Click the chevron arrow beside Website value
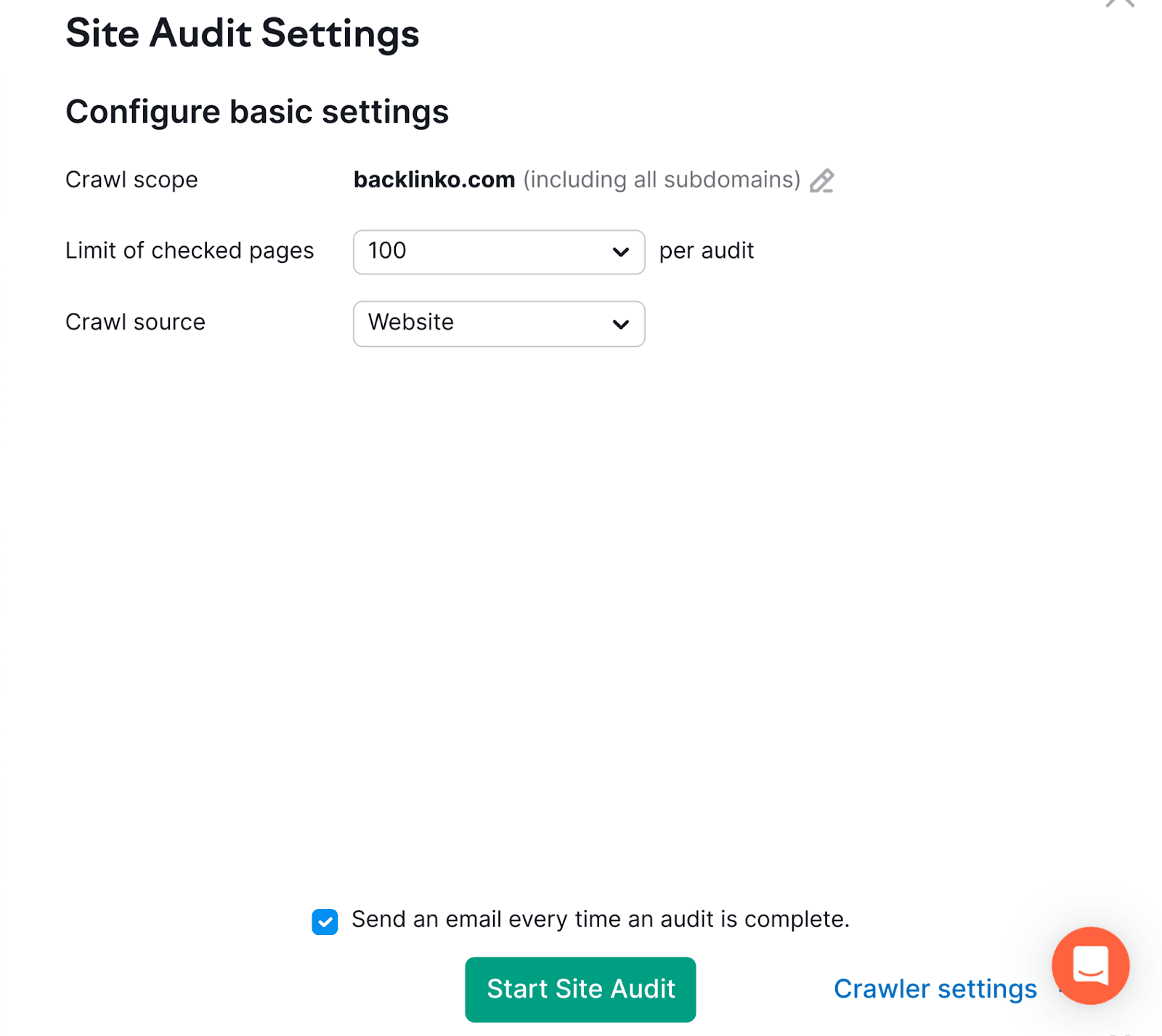Screen dimensions: 1162x1036 620,324
